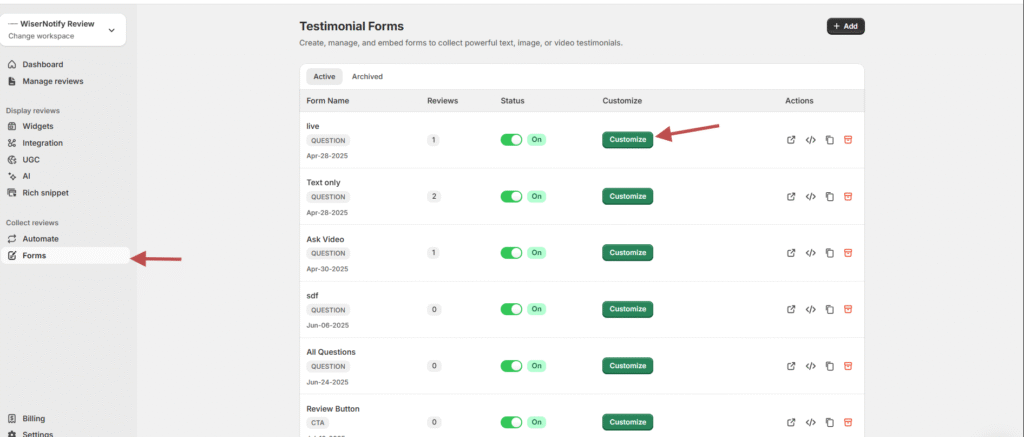Archive the 'live' form with red icon
This screenshot has height=437, width=1024.
tap(848, 140)
